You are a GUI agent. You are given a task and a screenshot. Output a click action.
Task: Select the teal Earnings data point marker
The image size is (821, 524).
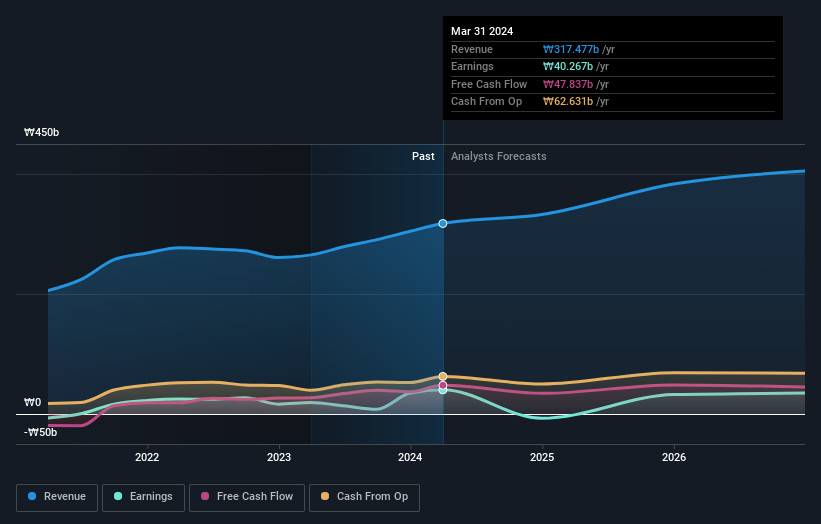click(x=443, y=391)
